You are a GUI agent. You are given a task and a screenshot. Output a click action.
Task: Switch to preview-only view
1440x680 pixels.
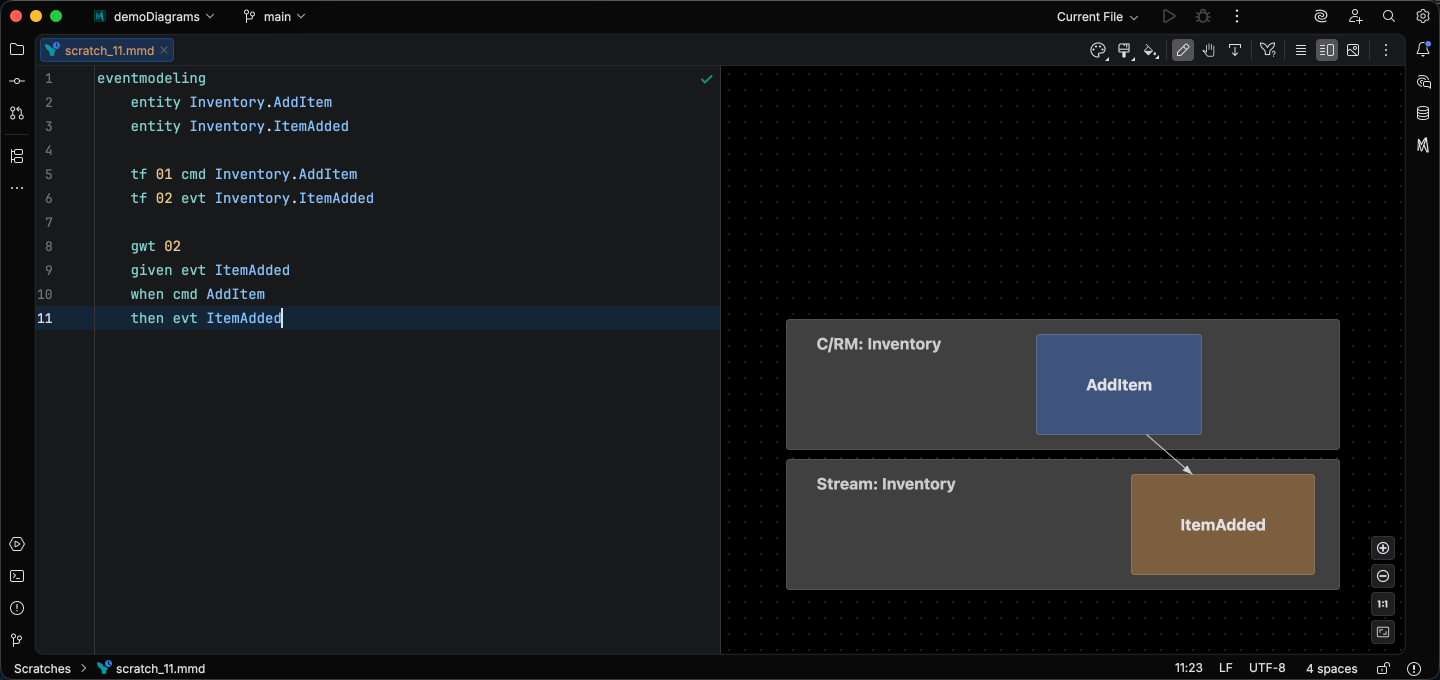[x=1353, y=50]
